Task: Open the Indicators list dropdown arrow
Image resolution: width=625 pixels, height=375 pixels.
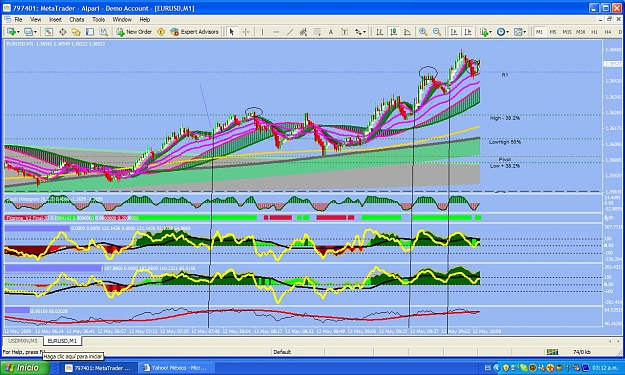Action: click(491, 32)
